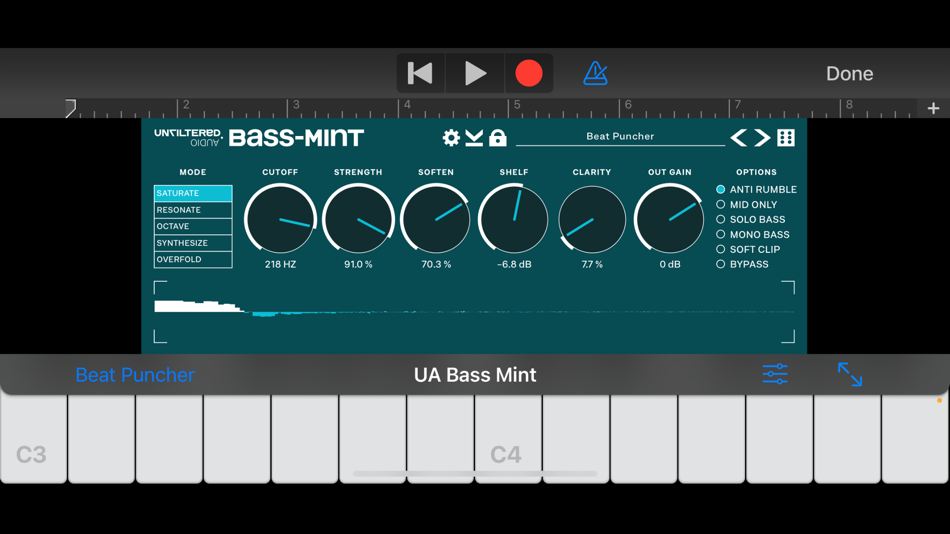
Task: Enable the MID ONLY option
Action: coord(746,205)
